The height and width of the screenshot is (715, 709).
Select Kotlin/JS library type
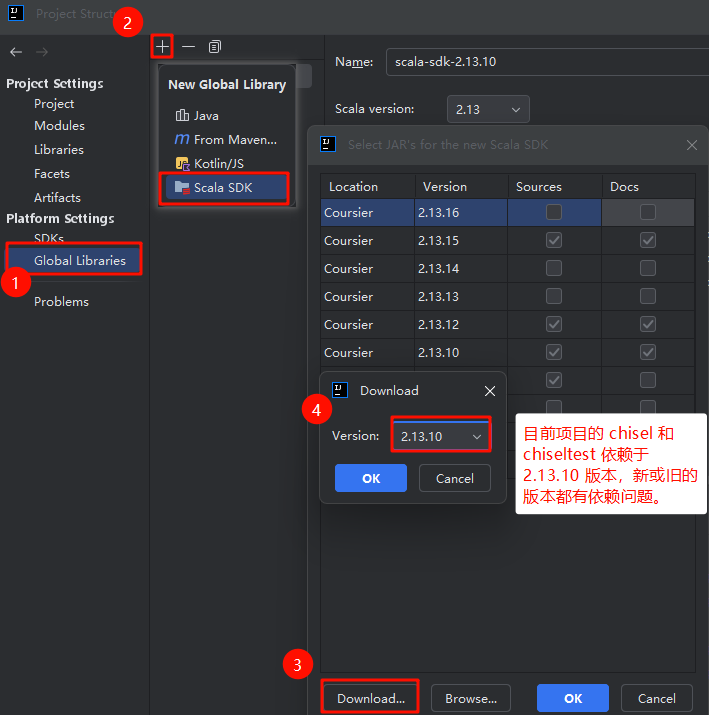point(218,163)
